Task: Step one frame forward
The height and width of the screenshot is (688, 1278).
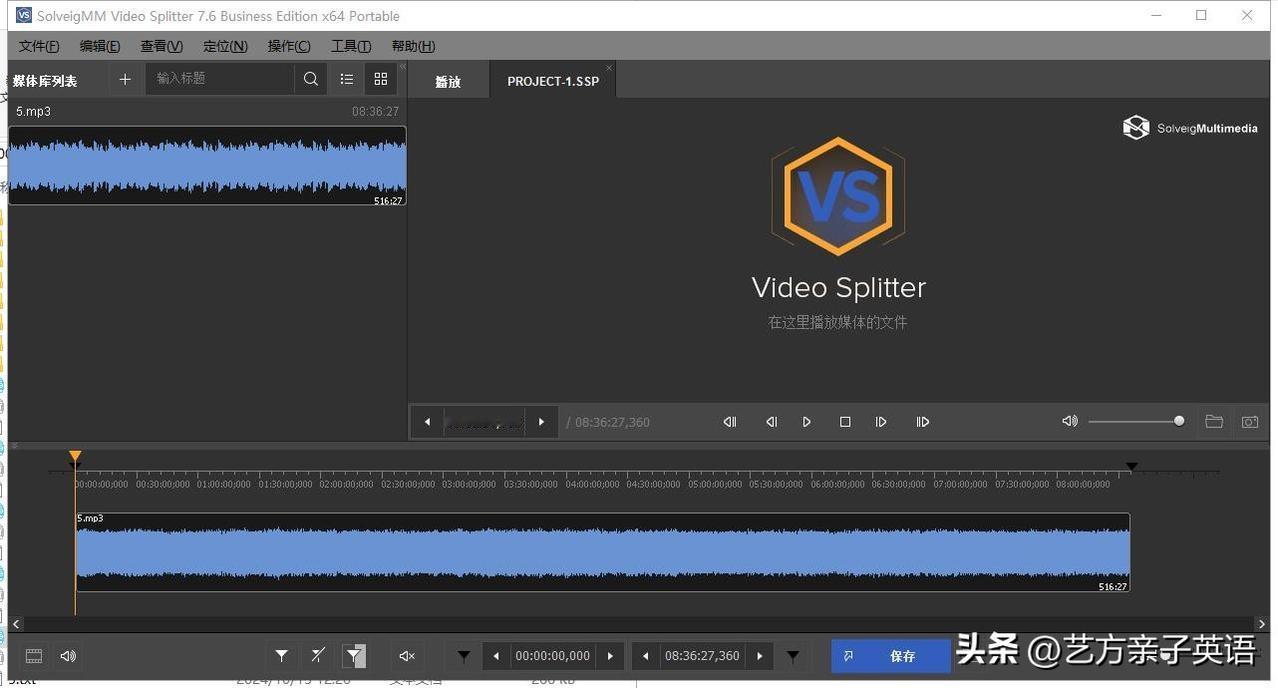Action: coord(881,422)
